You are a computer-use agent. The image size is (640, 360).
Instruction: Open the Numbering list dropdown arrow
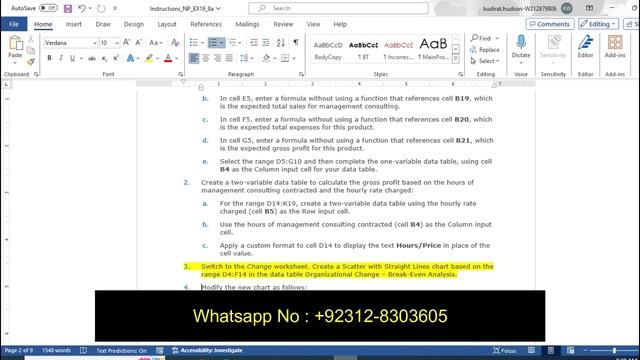pos(222,42)
